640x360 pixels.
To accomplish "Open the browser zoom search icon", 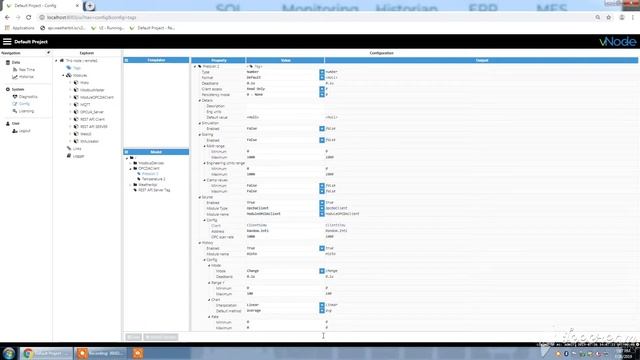I will point(598,18).
